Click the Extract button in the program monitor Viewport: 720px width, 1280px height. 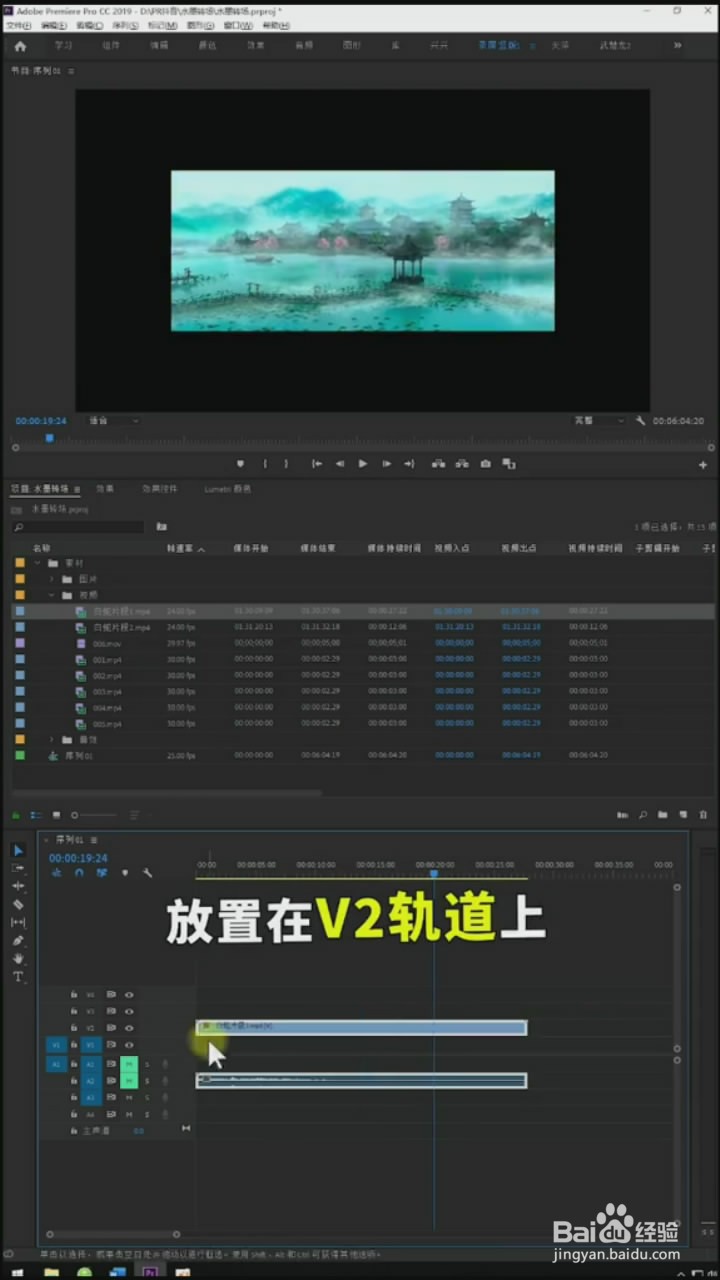(461, 464)
